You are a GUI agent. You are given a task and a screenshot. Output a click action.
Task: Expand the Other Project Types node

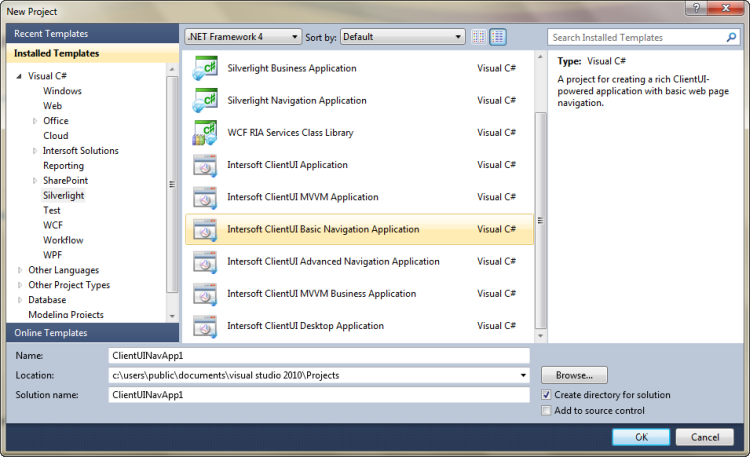click(20, 285)
